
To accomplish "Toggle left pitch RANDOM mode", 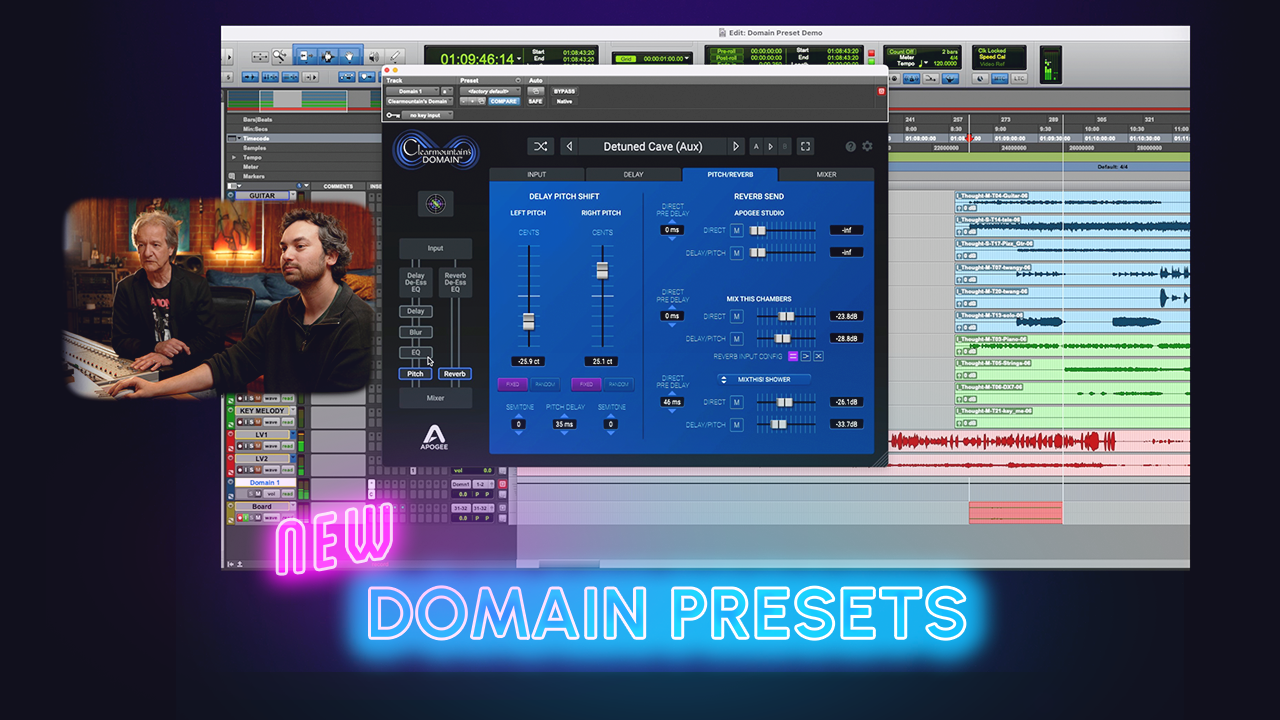I will [x=545, y=384].
